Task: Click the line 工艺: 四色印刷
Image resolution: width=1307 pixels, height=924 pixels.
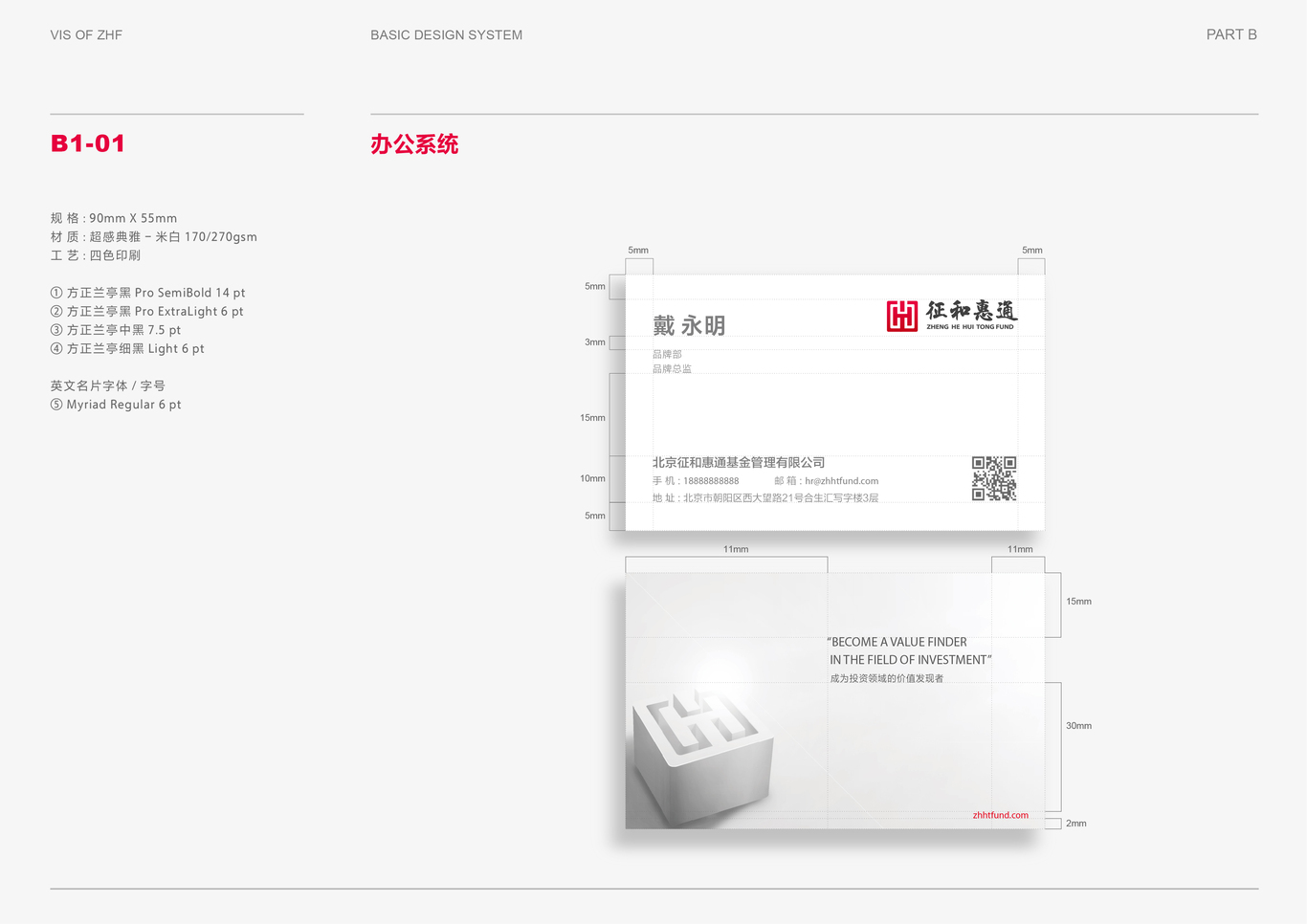Action: [x=96, y=255]
